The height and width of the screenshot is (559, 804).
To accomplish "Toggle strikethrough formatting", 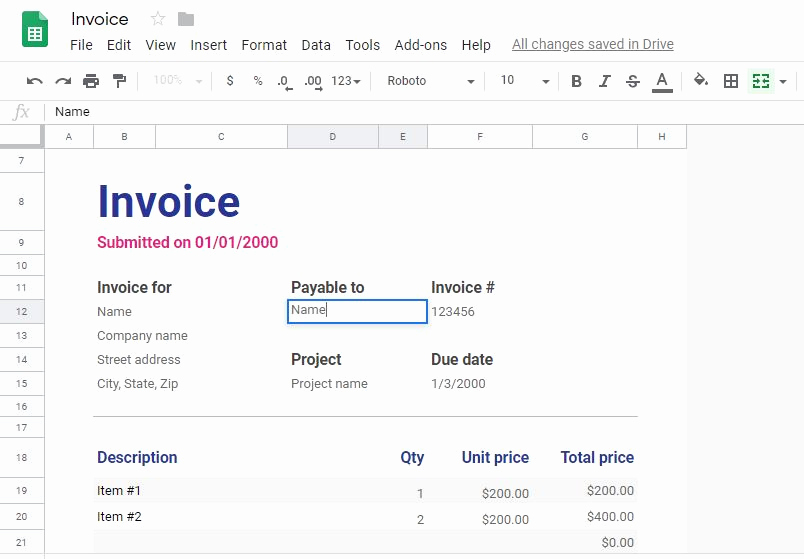I will (x=633, y=81).
